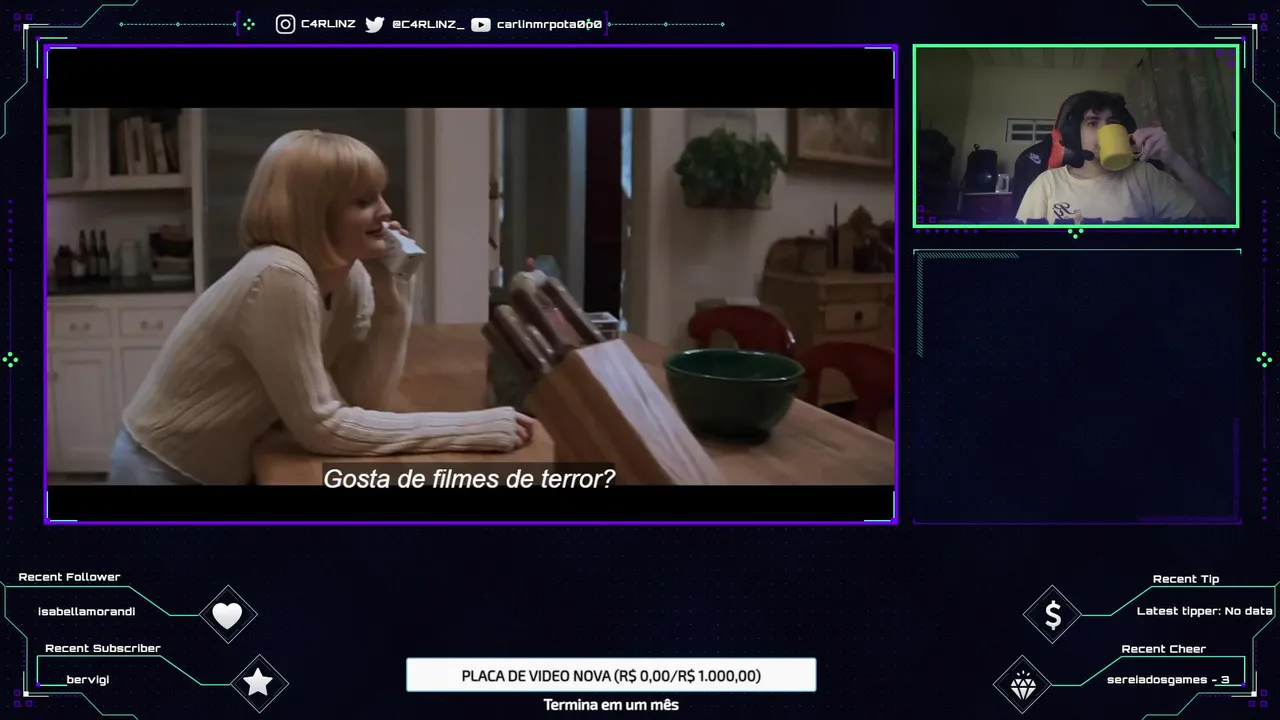The width and height of the screenshot is (1280, 720).
Task: Click the empty chat panel below webcam
Action: [1077, 386]
